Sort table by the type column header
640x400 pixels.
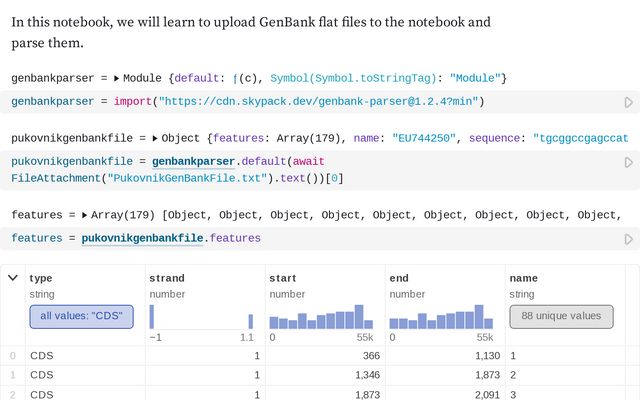[x=41, y=278]
